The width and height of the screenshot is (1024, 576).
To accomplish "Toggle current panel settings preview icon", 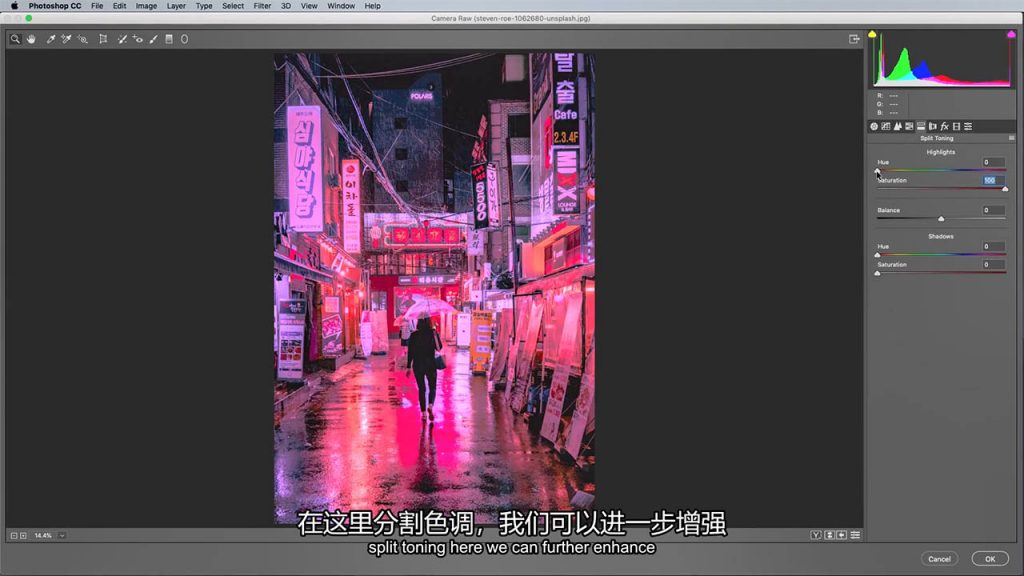I will coord(855,536).
